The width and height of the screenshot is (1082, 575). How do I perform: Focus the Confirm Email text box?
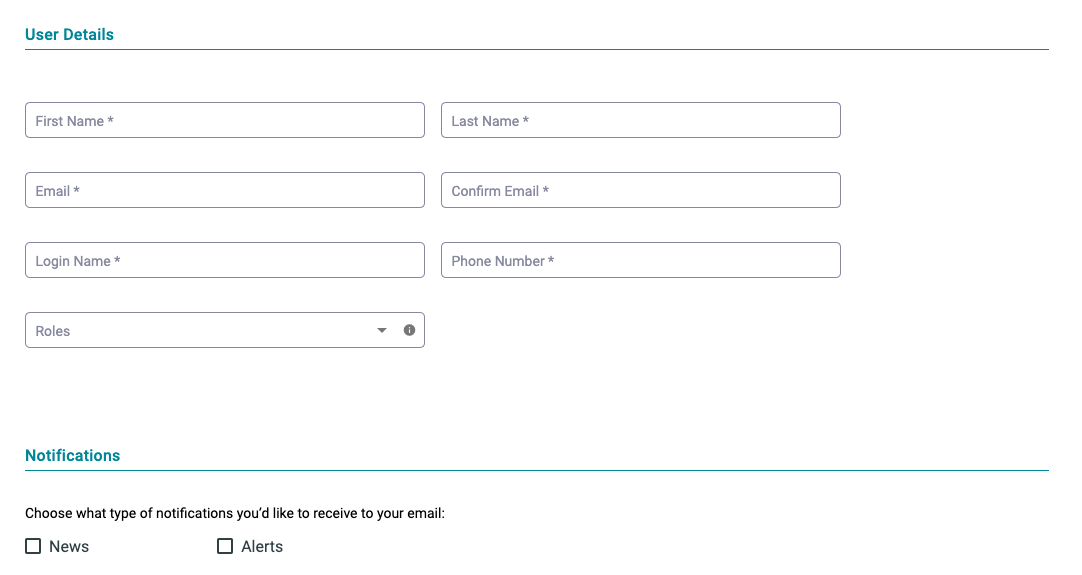[x=641, y=190]
